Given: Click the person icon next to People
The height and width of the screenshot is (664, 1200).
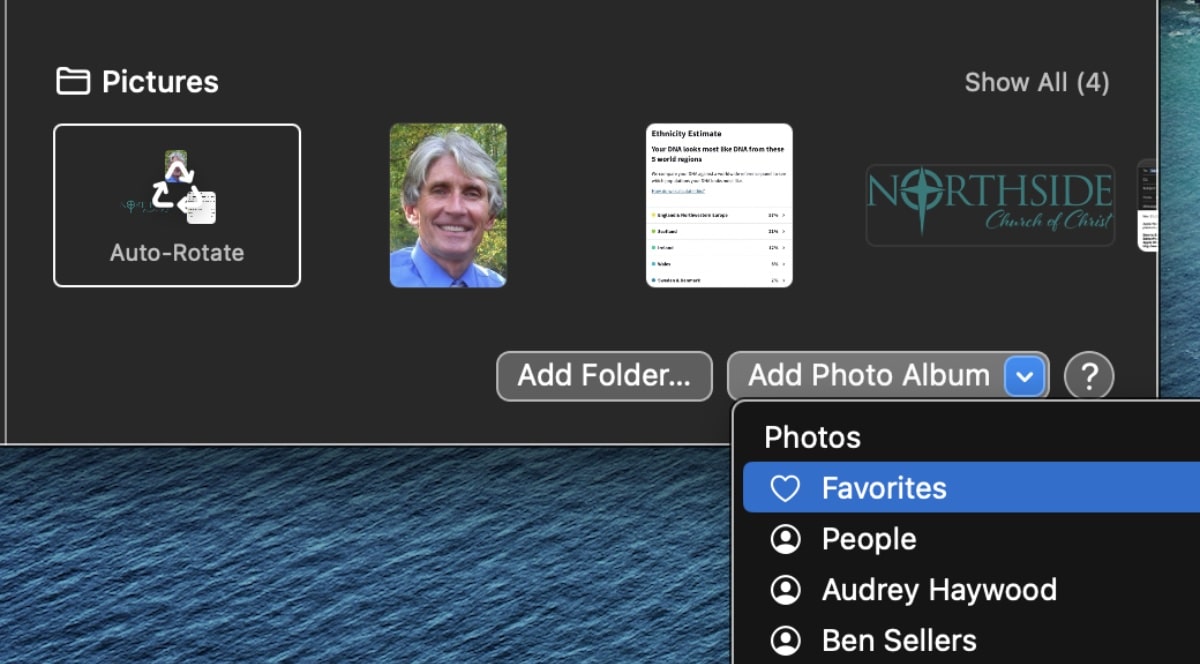Looking at the screenshot, I should 786,539.
